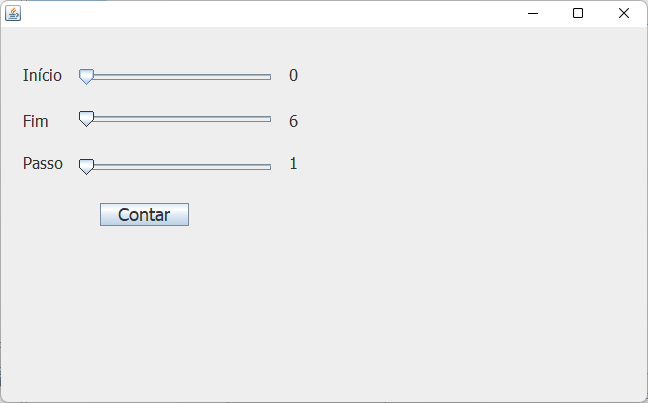Screen dimensions: 648x403
Task: Click the middle of the Passo slider track
Action: tap(175, 167)
